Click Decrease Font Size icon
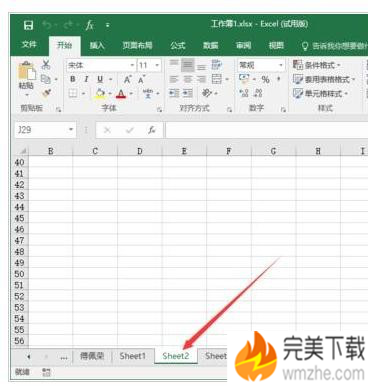 point(142,80)
